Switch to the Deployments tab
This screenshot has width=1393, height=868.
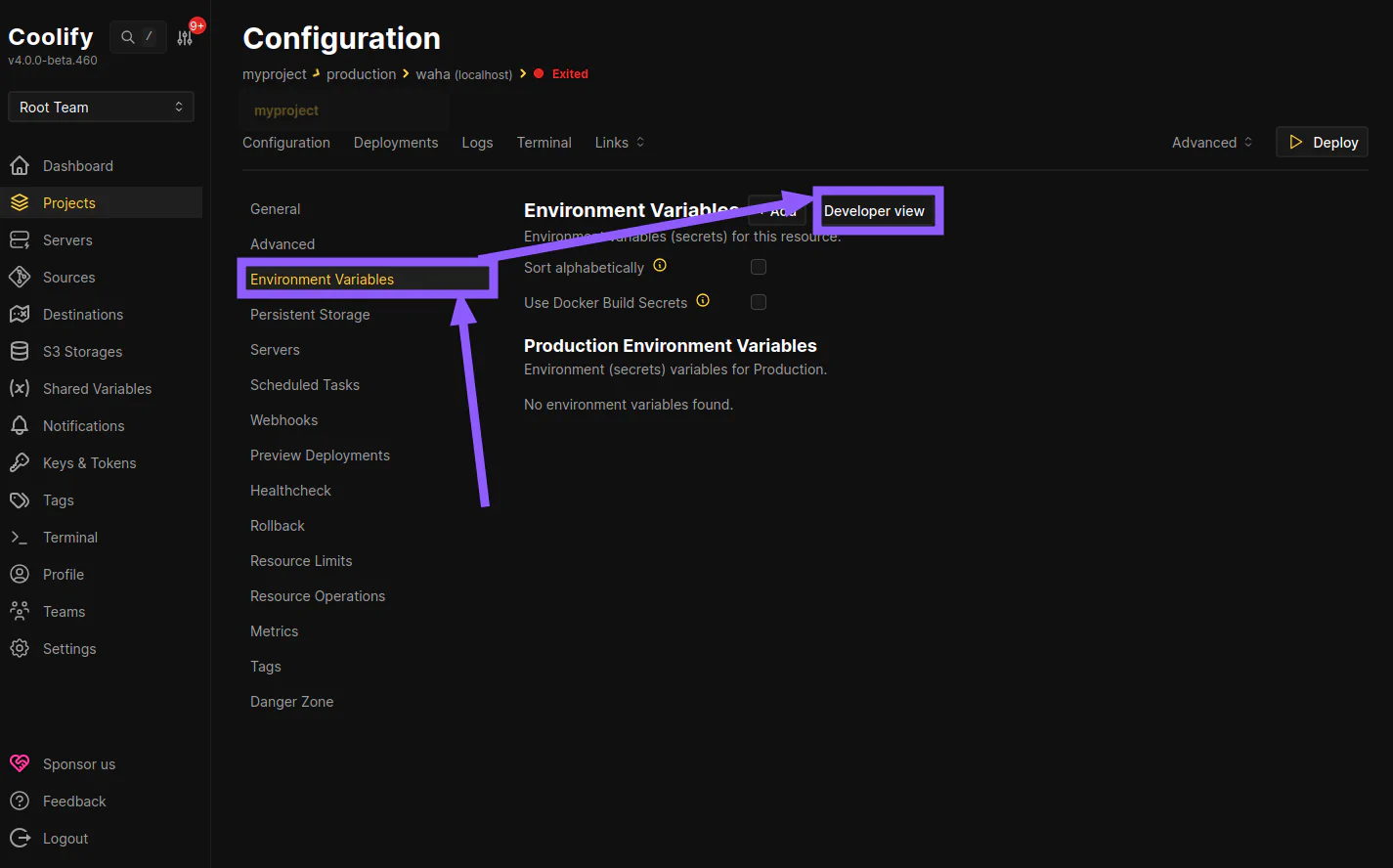[x=395, y=142]
